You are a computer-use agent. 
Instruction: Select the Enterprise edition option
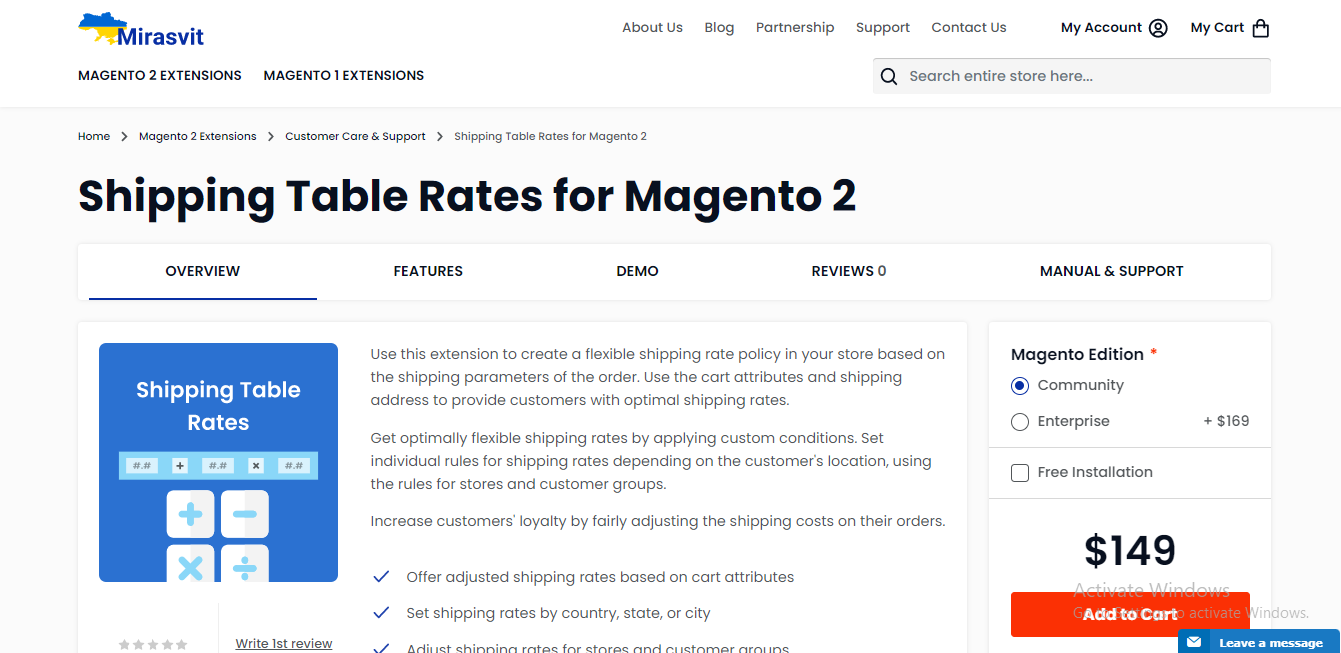[1019, 421]
